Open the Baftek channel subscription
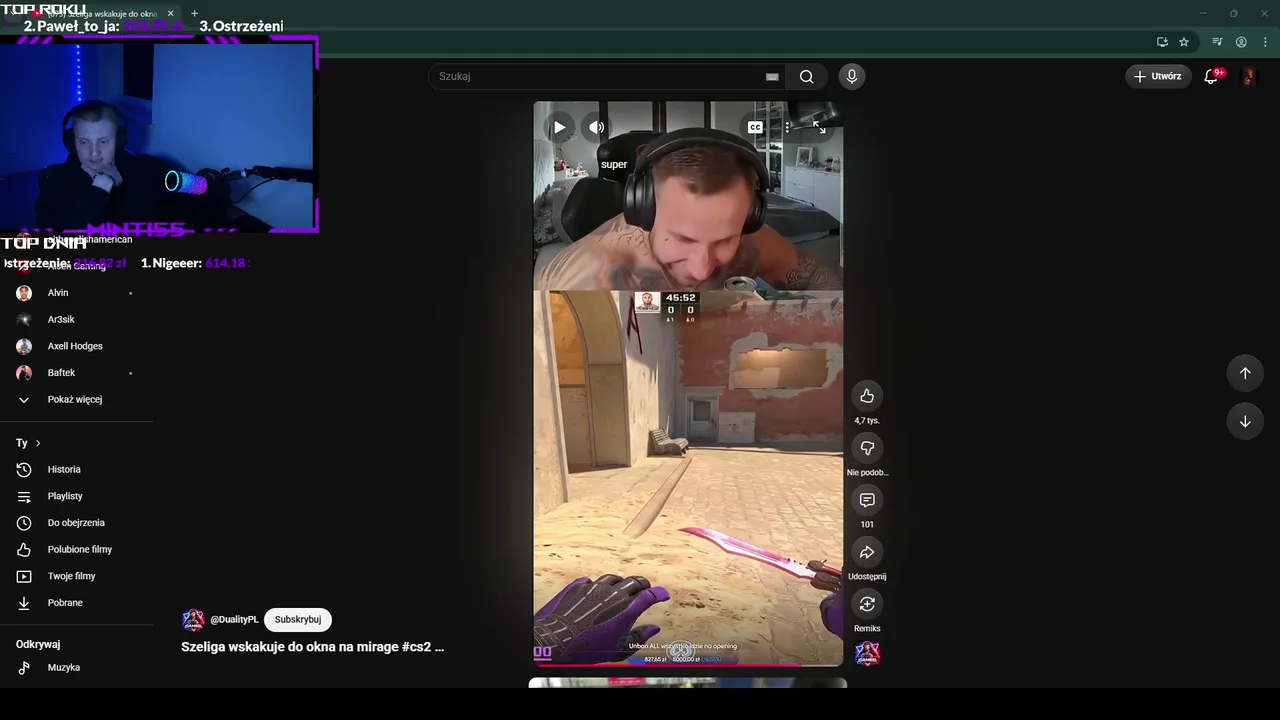 (76, 373)
